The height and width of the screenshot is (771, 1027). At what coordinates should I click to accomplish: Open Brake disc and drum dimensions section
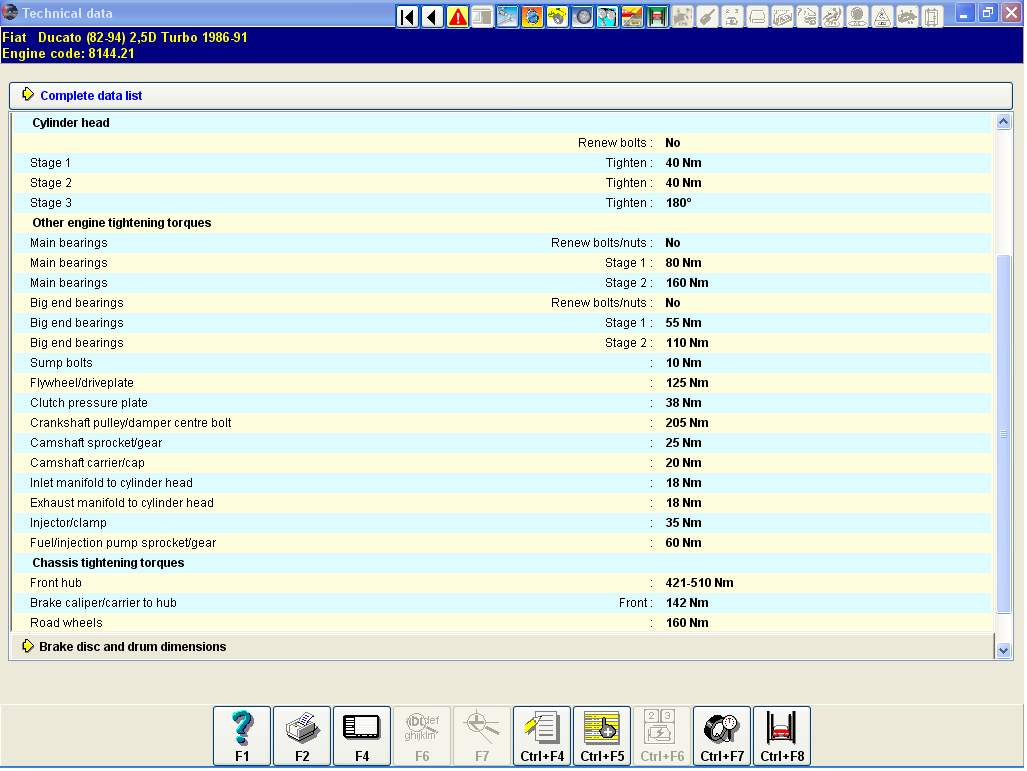[132, 647]
